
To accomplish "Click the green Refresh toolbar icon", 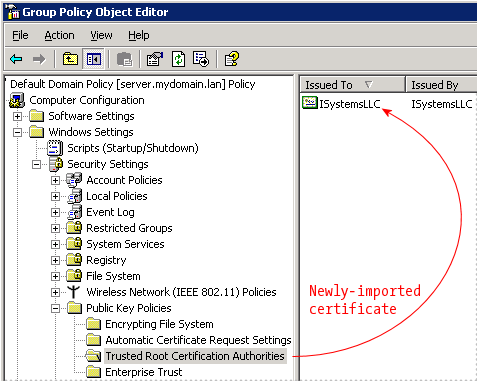I will (178, 59).
